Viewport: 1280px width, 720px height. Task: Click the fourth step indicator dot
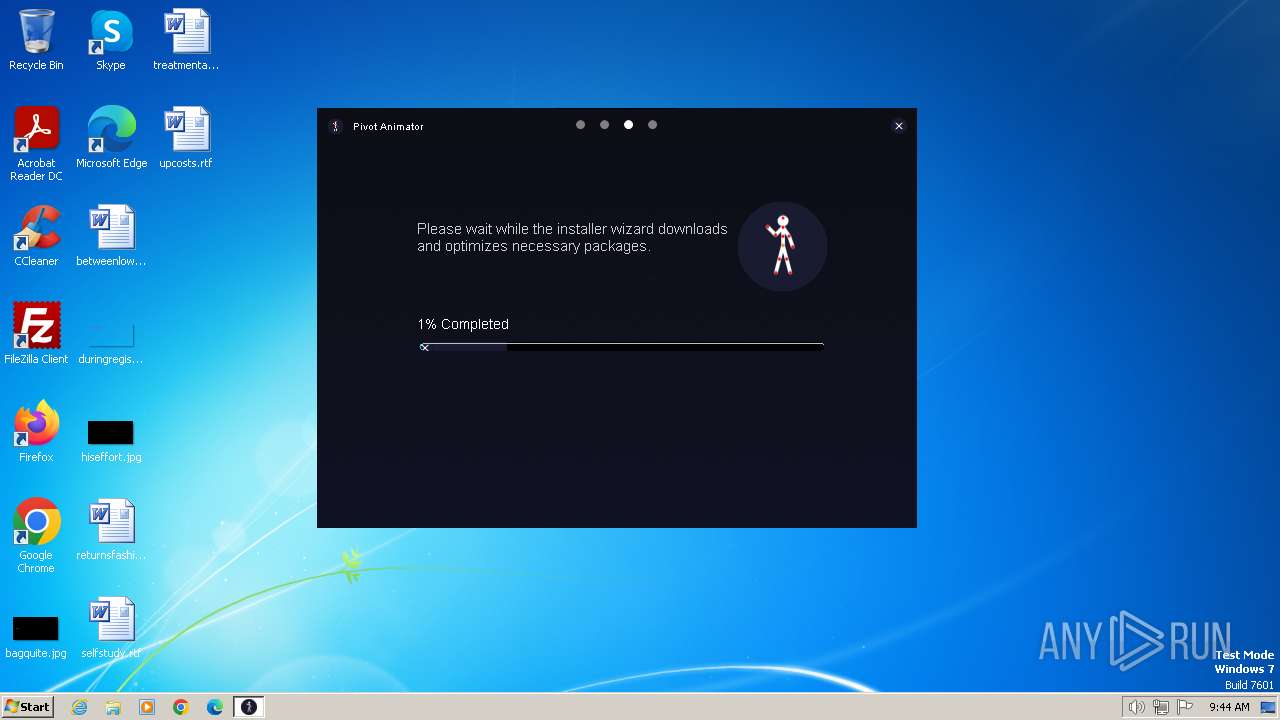(x=652, y=125)
